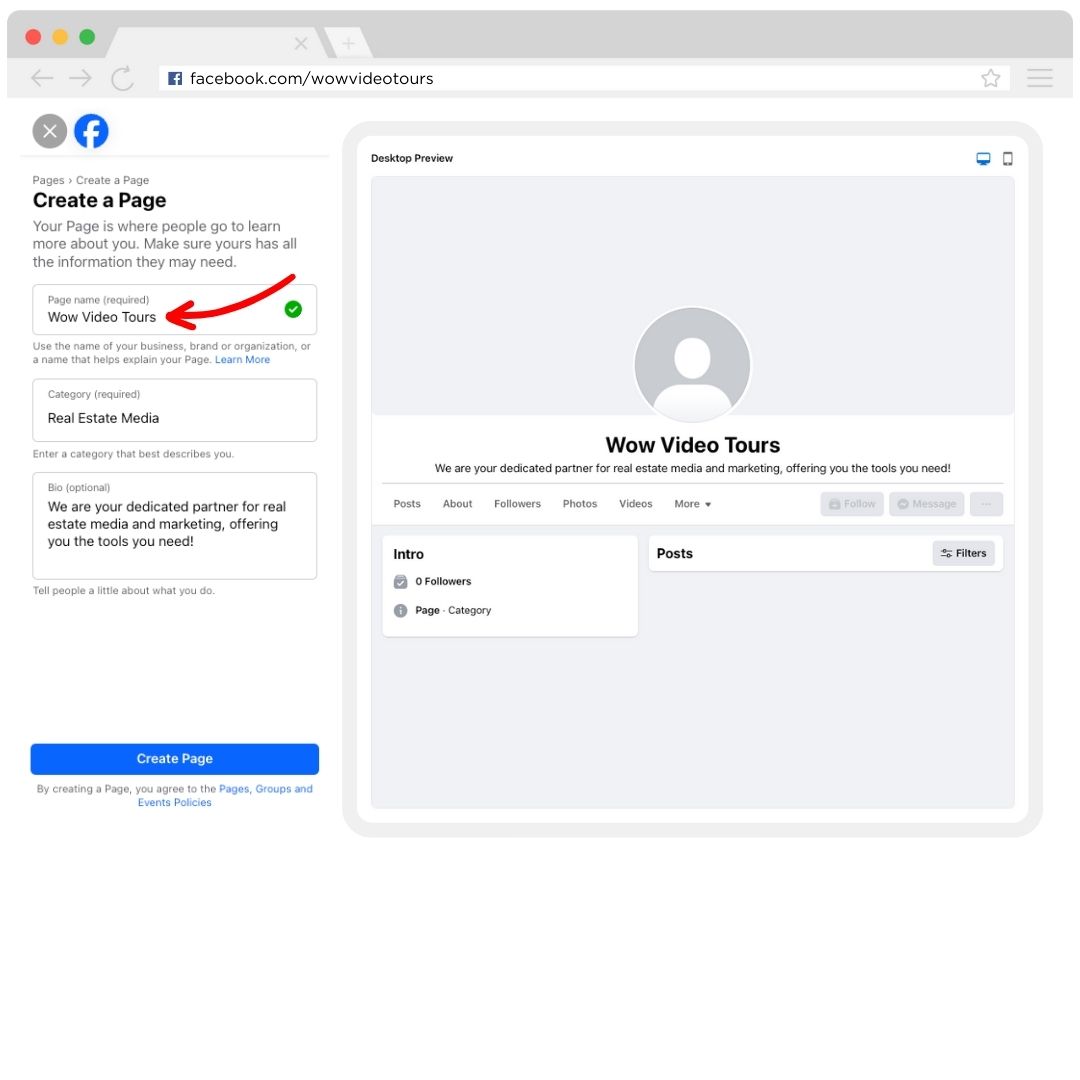Select the Posts tab in preview
The image size is (1080, 1080).
pyautogui.click(x=407, y=504)
